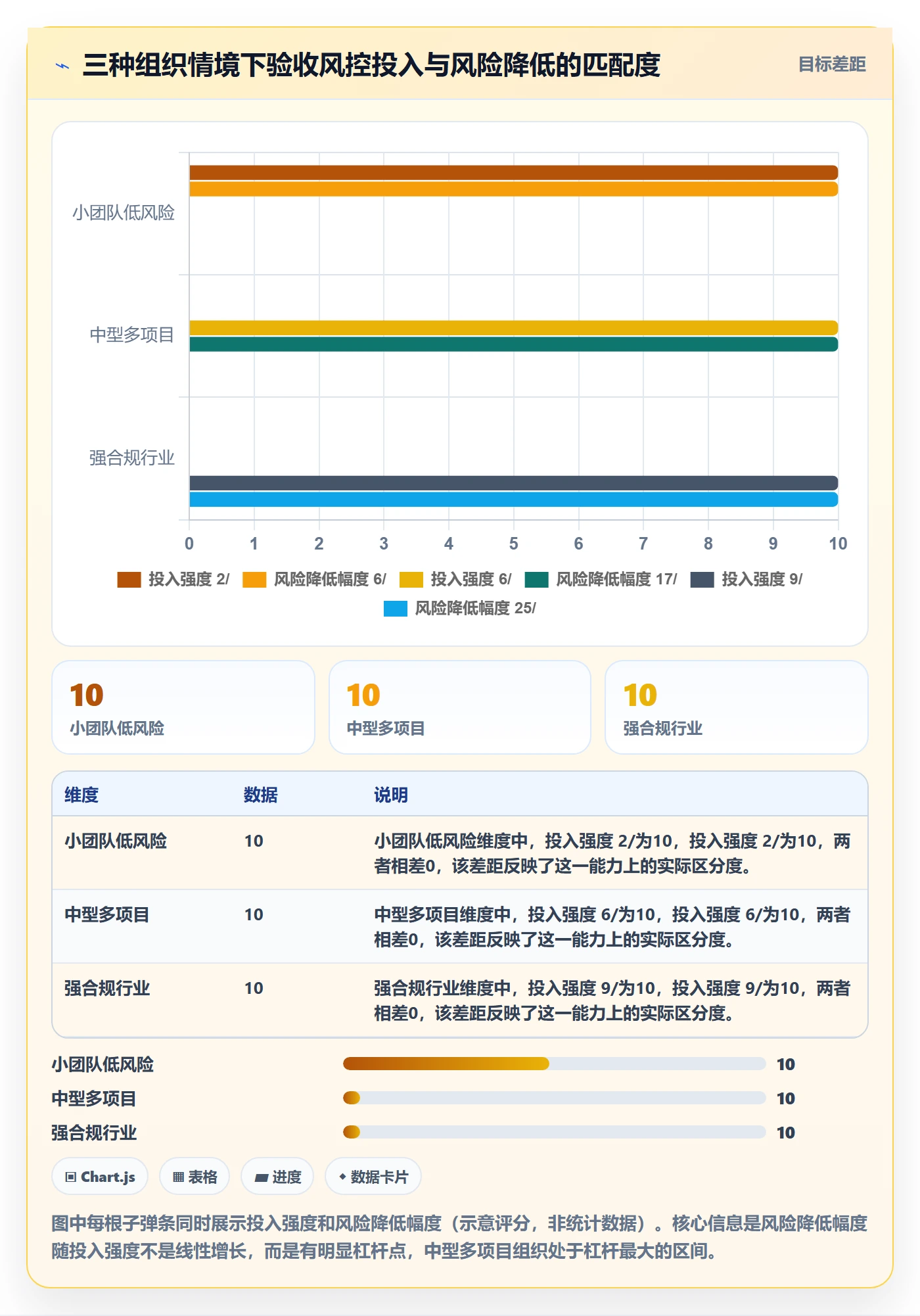Screen dimensions: 920x1316
Task: Click the 维度 table column header
Action: pyautogui.click(x=81, y=795)
